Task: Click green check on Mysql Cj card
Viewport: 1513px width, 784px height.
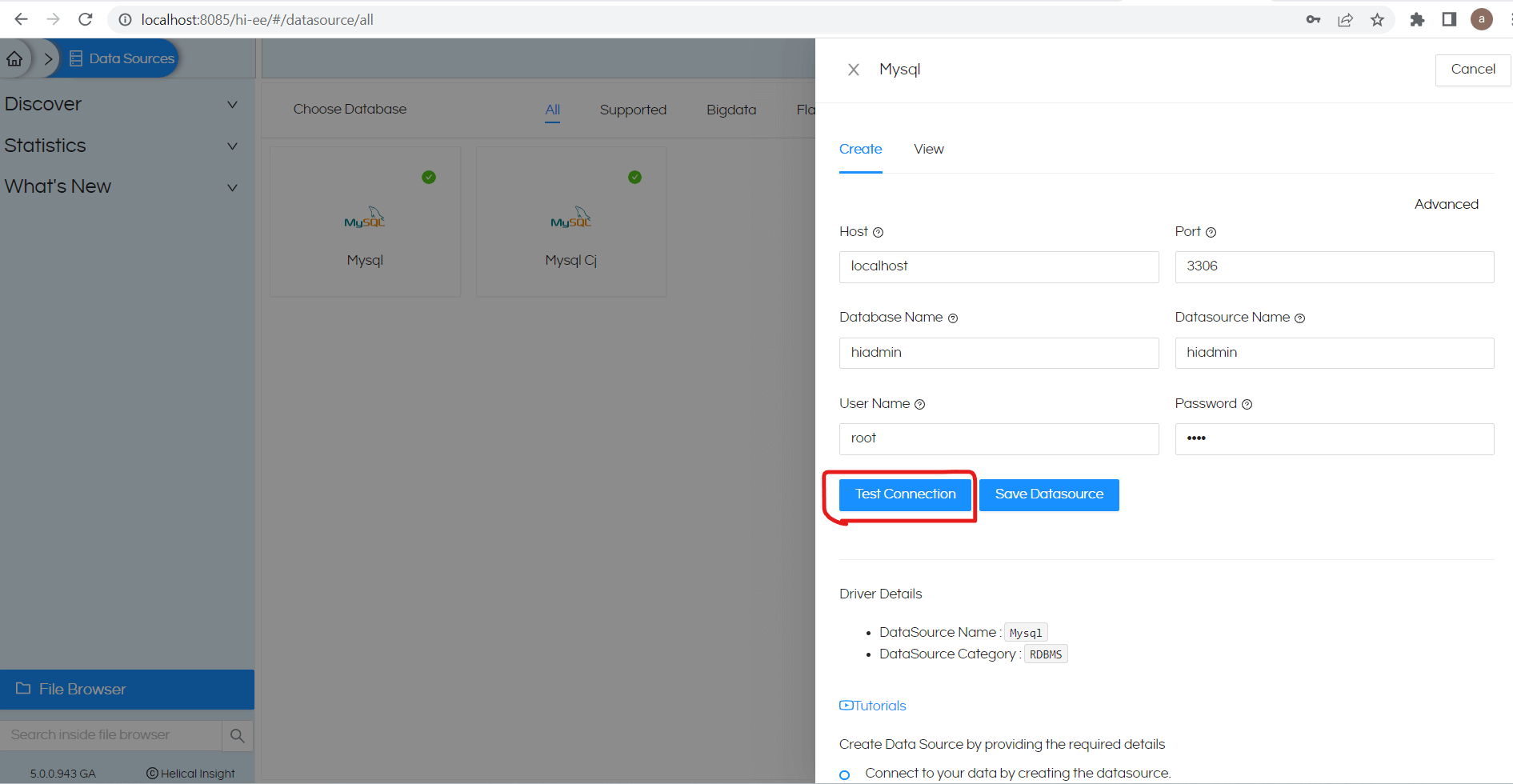Action: [634, 177]
